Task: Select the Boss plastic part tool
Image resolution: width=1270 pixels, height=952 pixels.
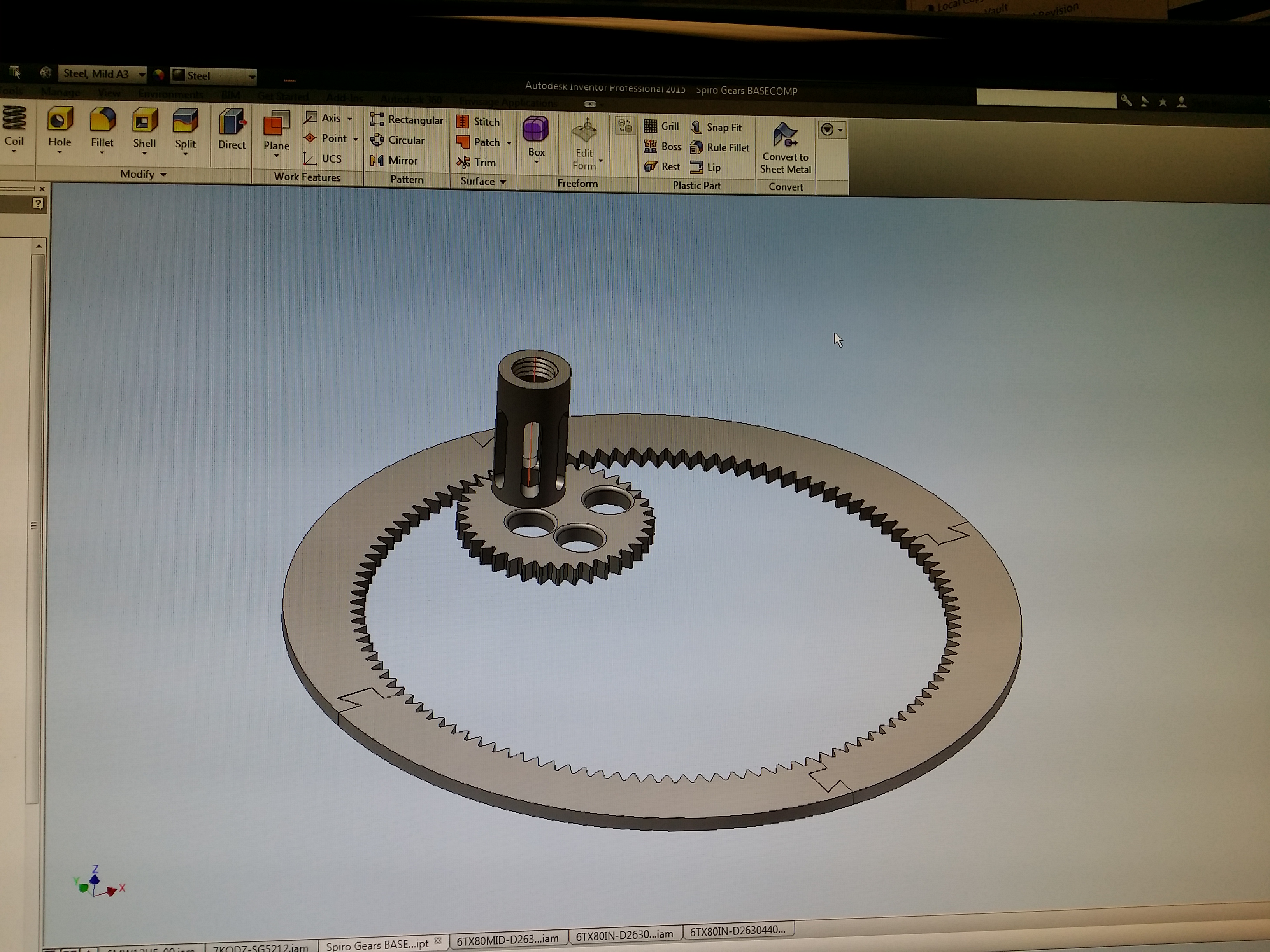Action: [x=663, y=146]
